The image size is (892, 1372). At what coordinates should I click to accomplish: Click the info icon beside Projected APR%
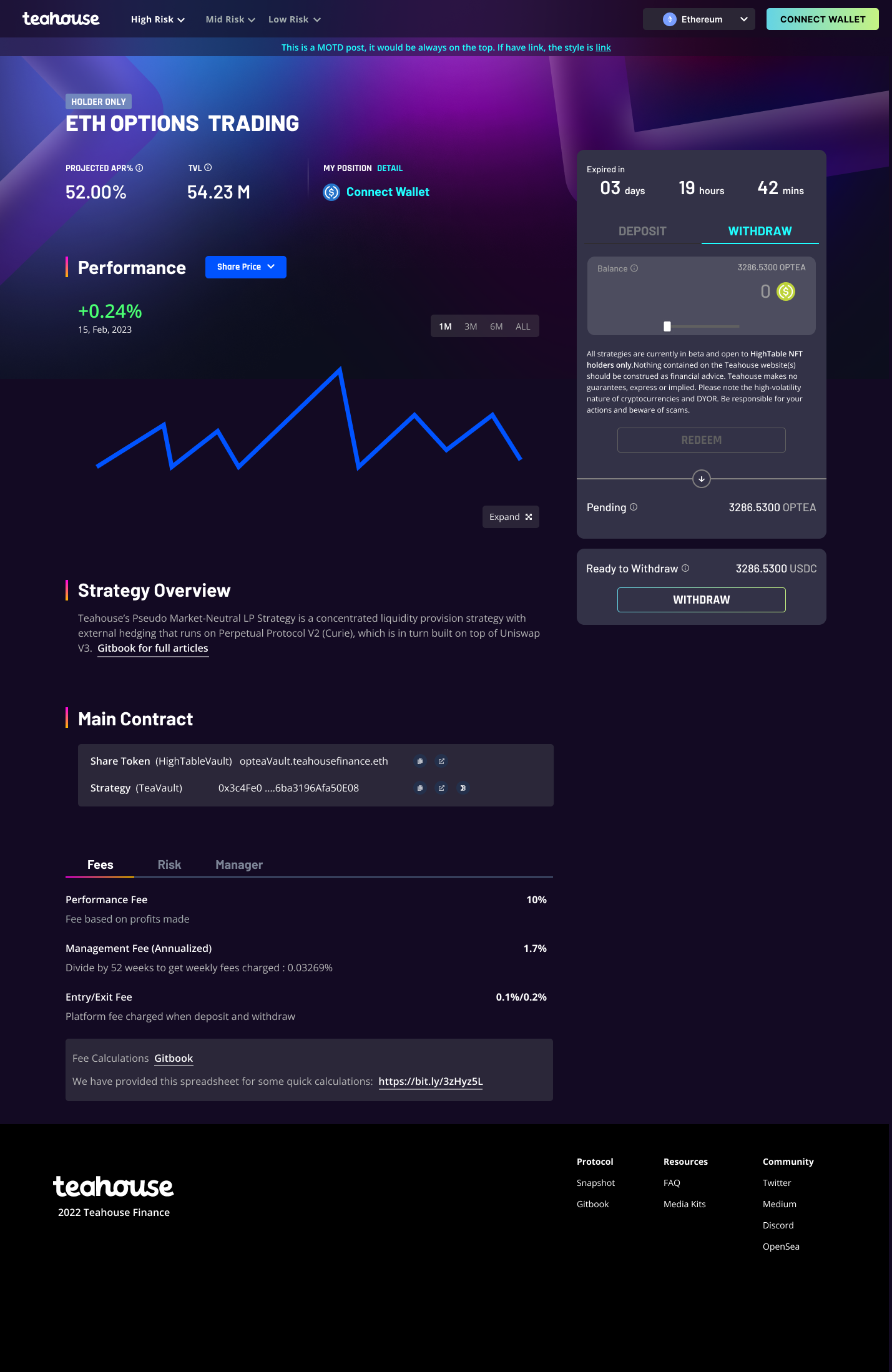[139, 168]
